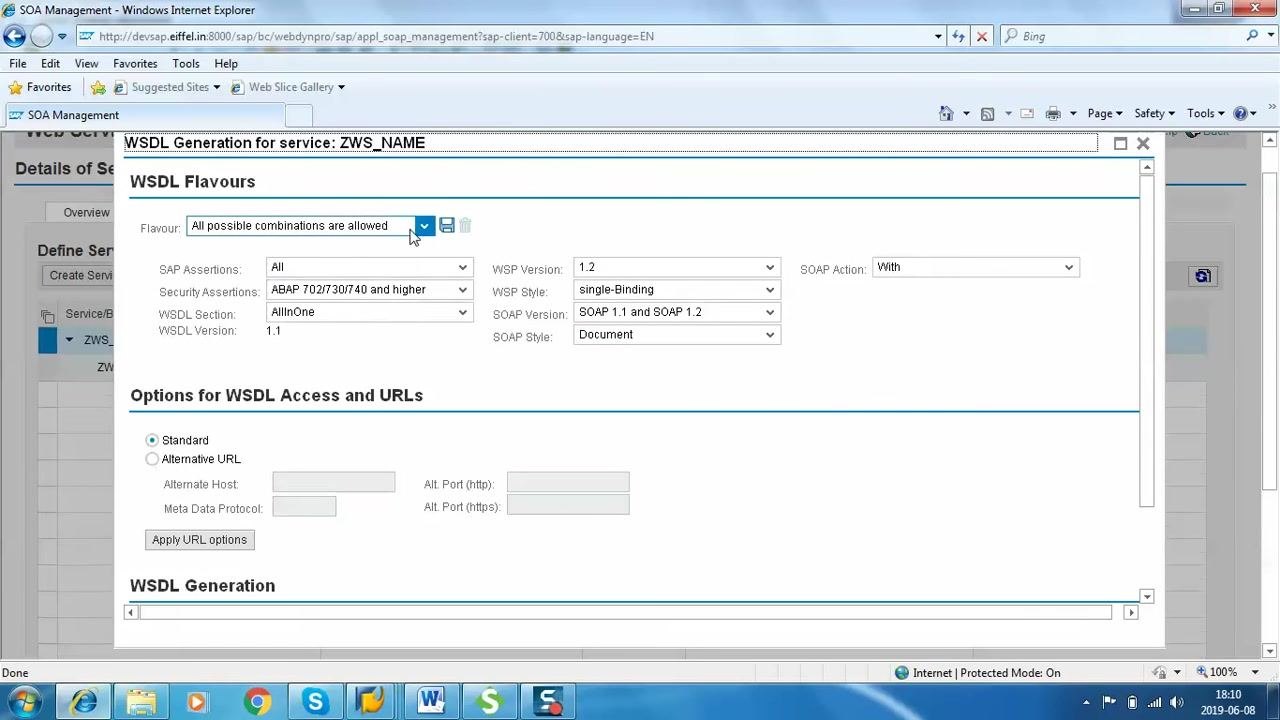Select the SOA Management browser tab
Viewport: 1280px width, 720px height.
pos(145,115)
